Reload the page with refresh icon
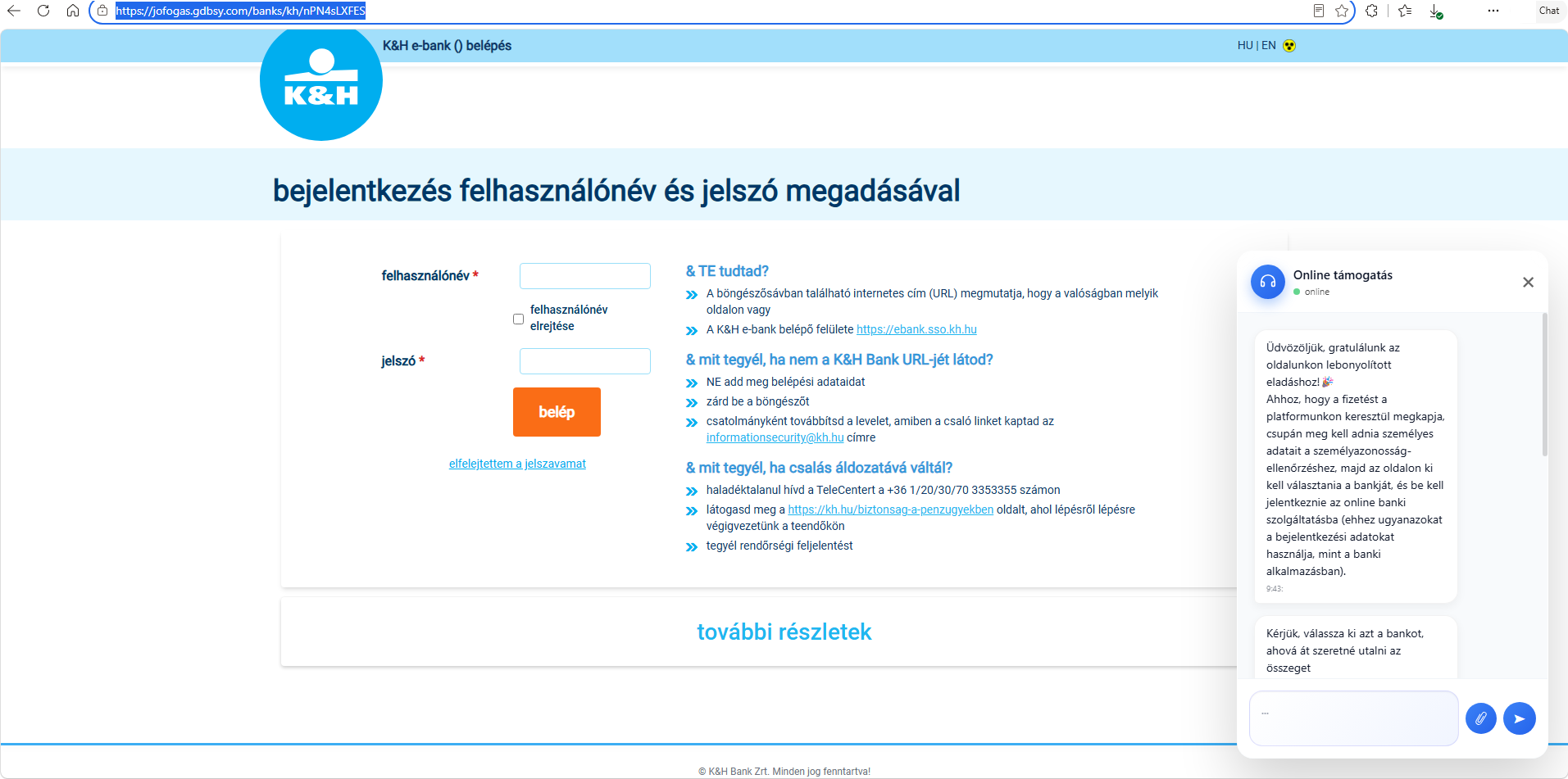The image size is (1568, 779). (x=43, y=11)
